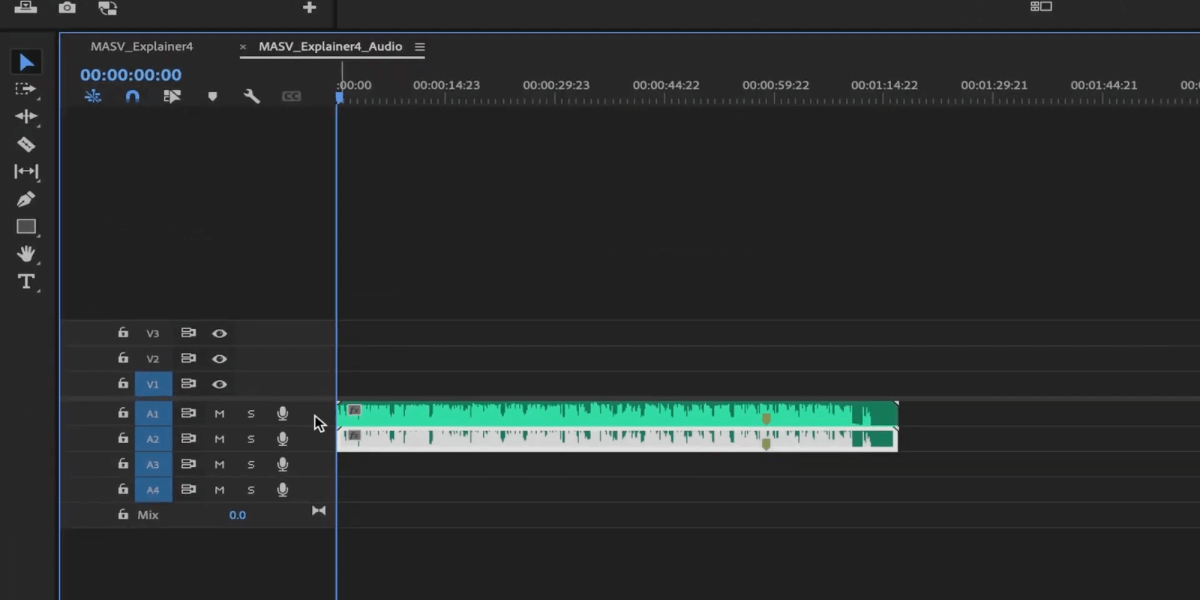Click ruler at 00:01:14:22
The height and width of the screenshot is (600, 1200).
pyautogui.click(x=884, y=86)
